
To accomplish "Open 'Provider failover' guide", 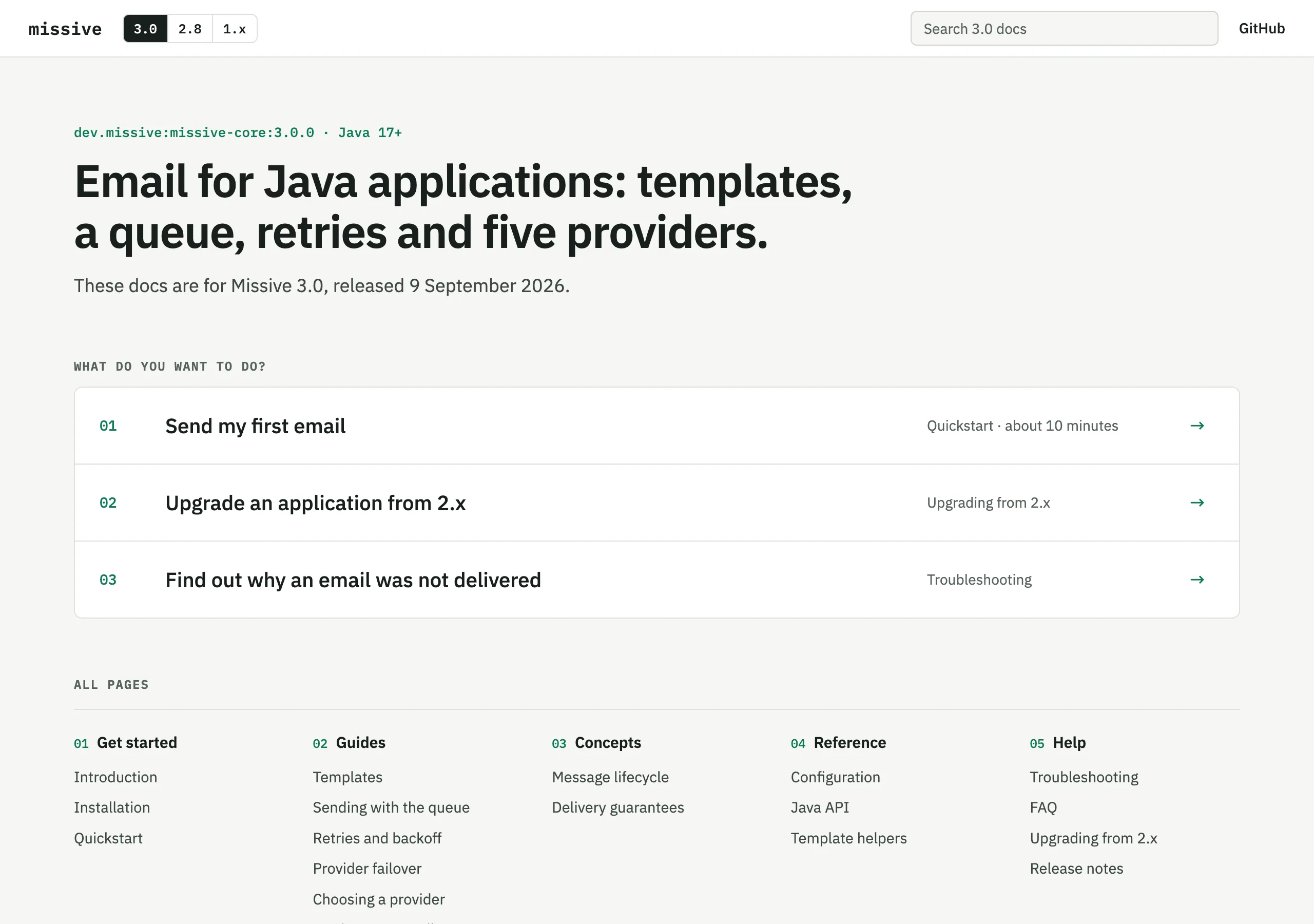I will [x=367, y=869].
